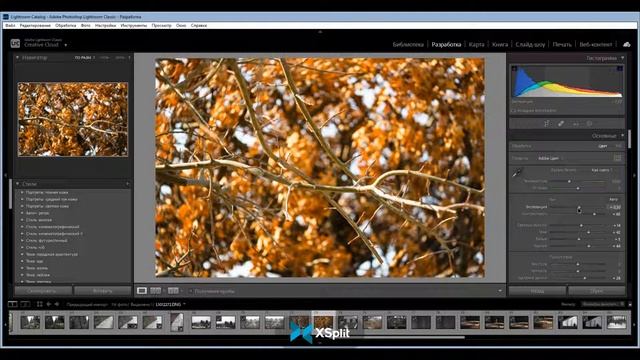Hide the right panel group arrow
Image resolution: width=640 pixels, height=360 pixels.
click(635, 176)
